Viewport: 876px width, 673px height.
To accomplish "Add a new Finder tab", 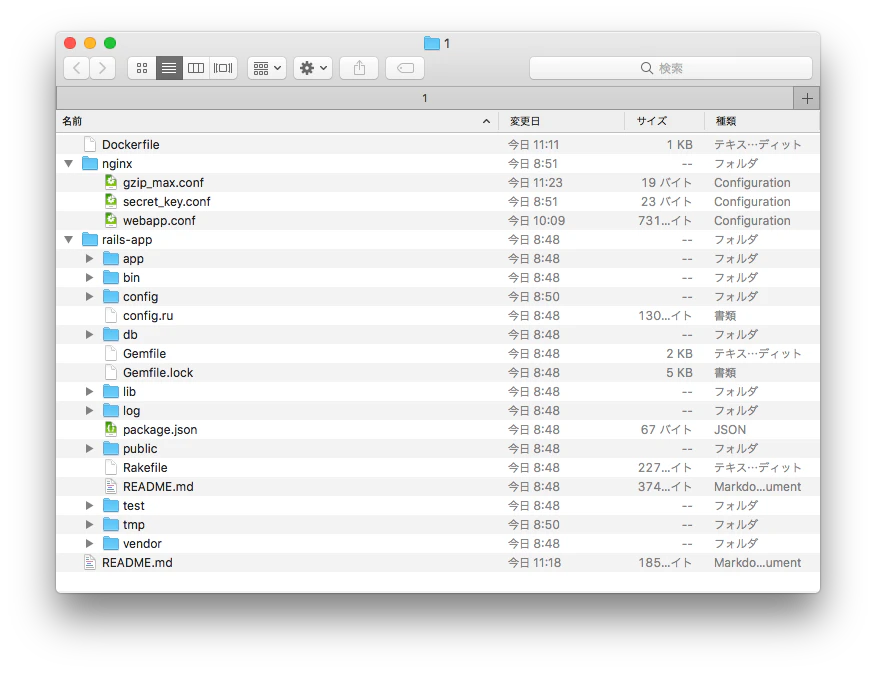I will coord(807,98).
